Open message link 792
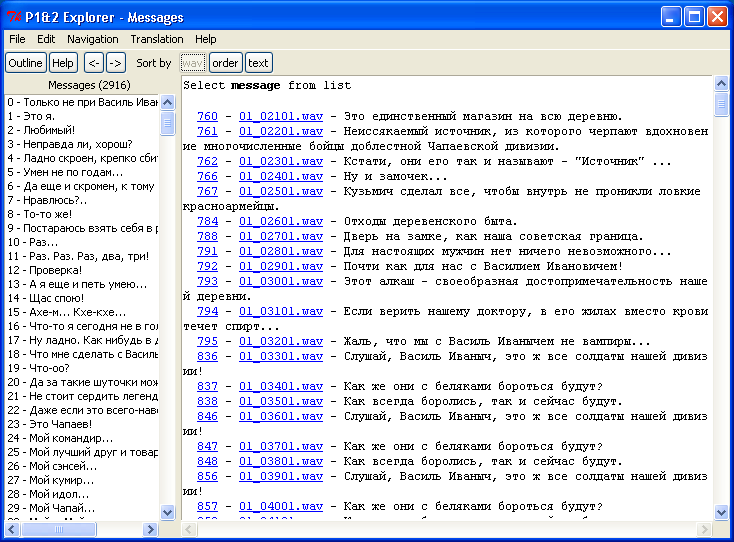This screenshot has height=542, width=734. pyautogui.click(x=207, y=266)
